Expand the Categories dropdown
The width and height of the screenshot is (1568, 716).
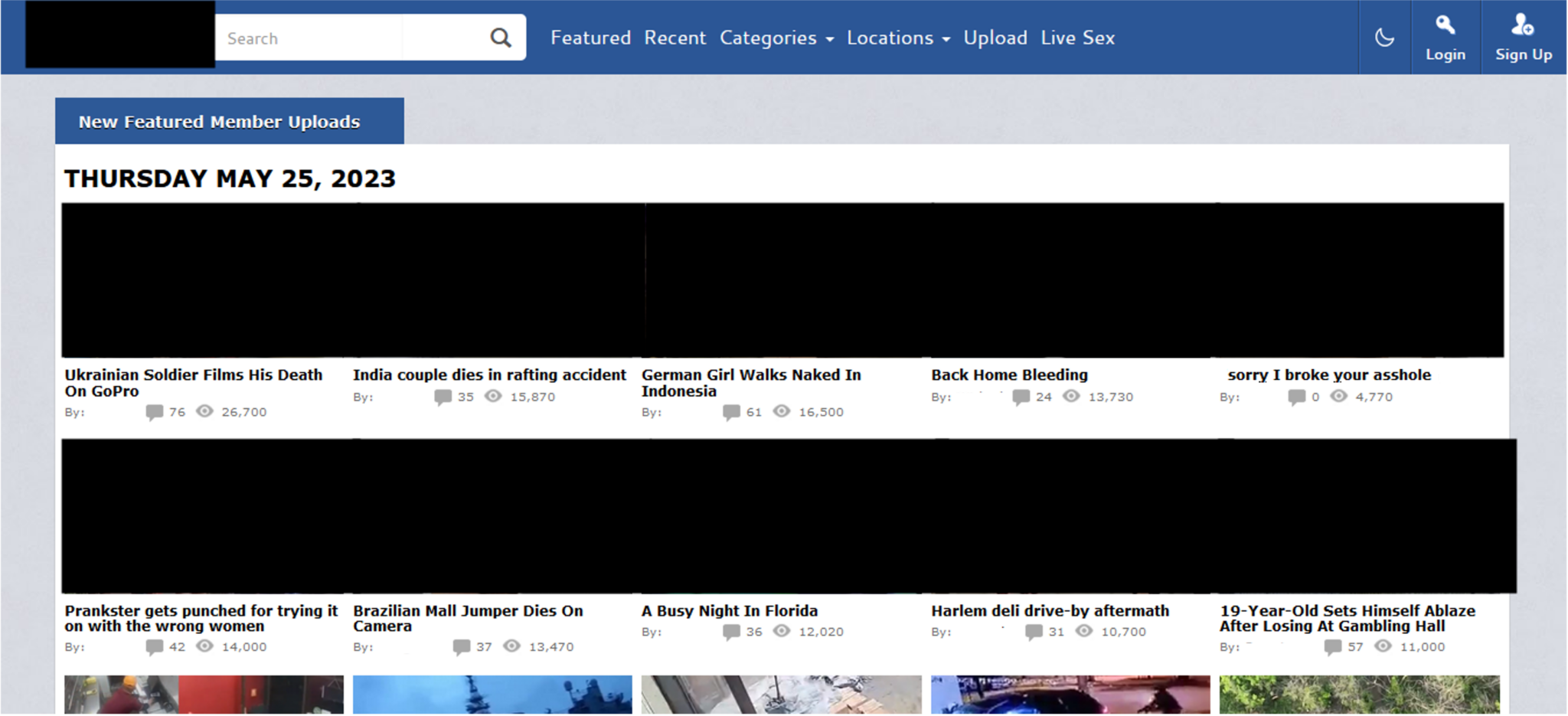776,38
